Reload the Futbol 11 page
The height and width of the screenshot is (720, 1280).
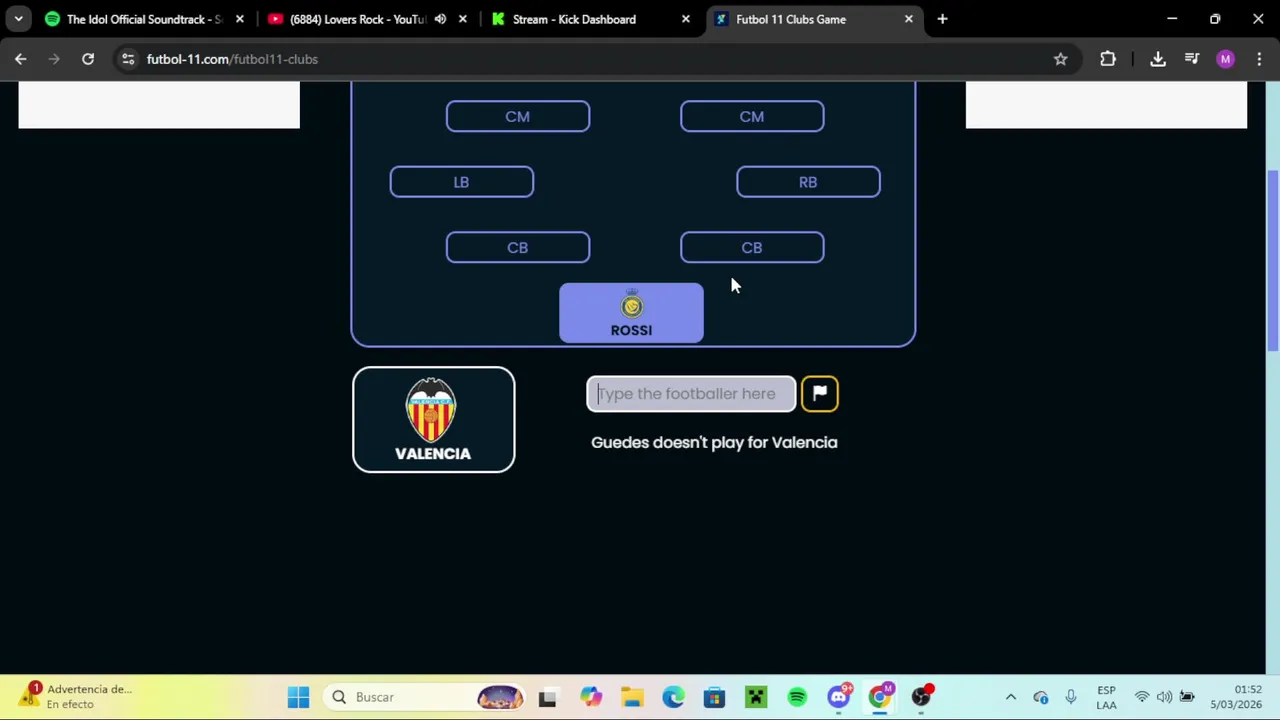click(88, 59)
